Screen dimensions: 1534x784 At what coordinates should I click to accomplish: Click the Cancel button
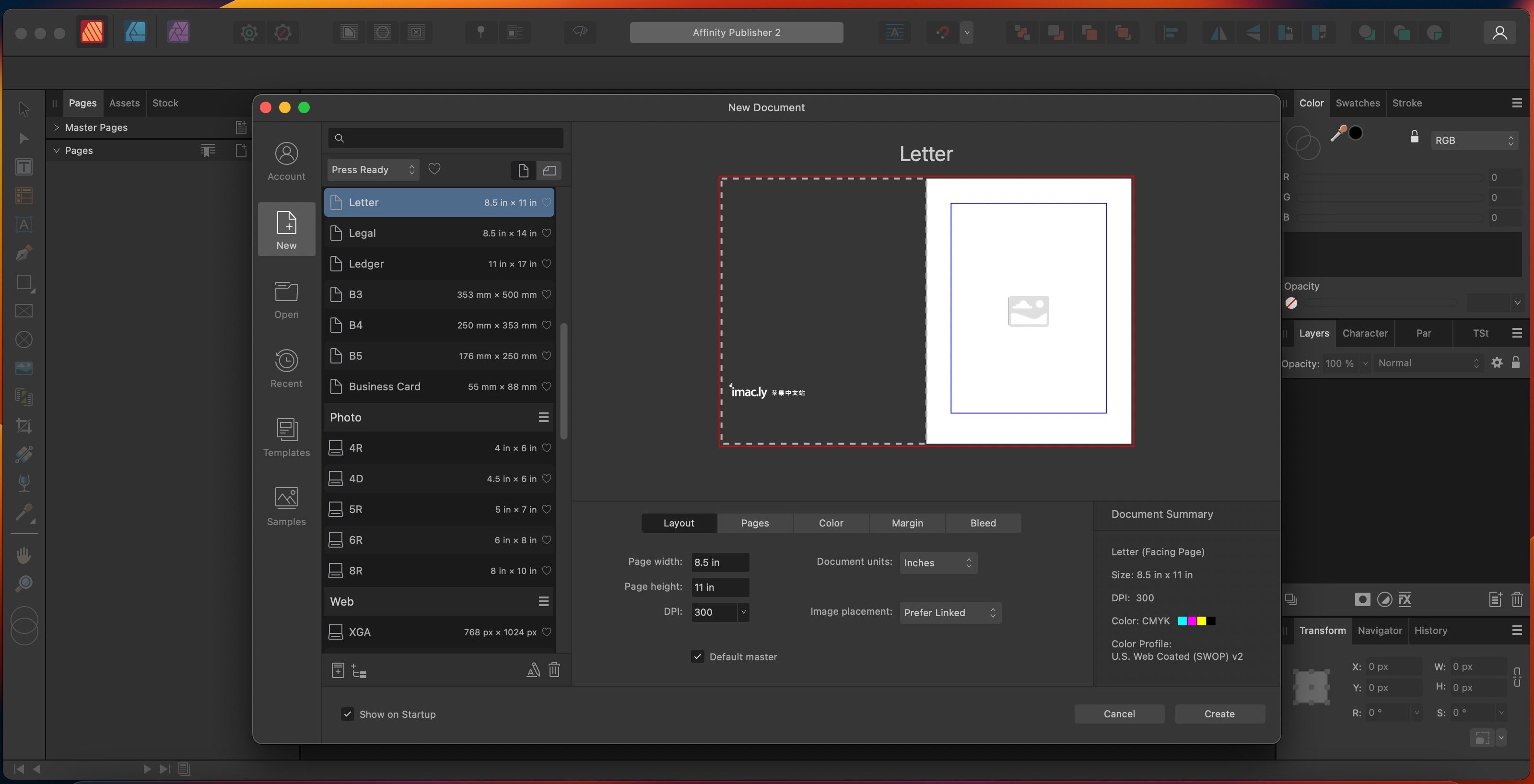pos(1119,714)
